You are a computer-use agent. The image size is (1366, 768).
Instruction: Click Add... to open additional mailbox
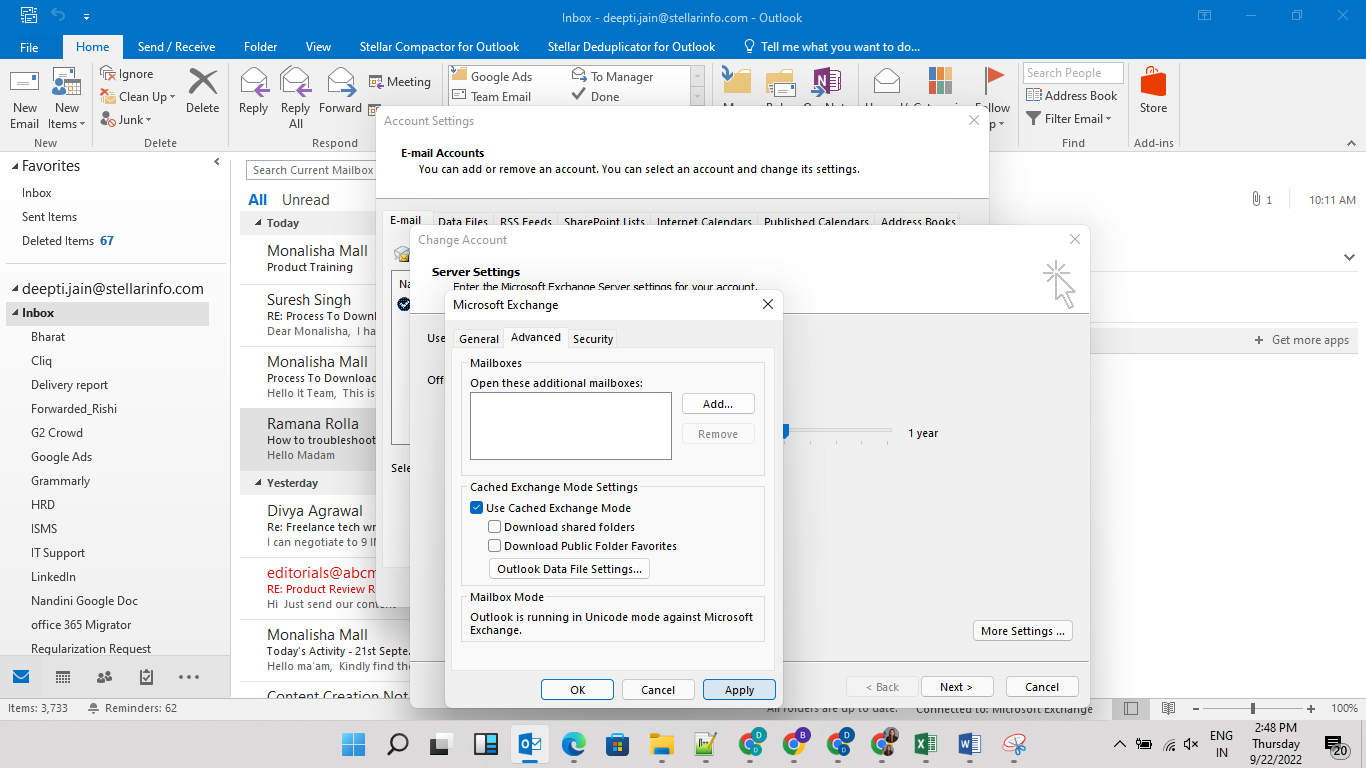(718, 404)
